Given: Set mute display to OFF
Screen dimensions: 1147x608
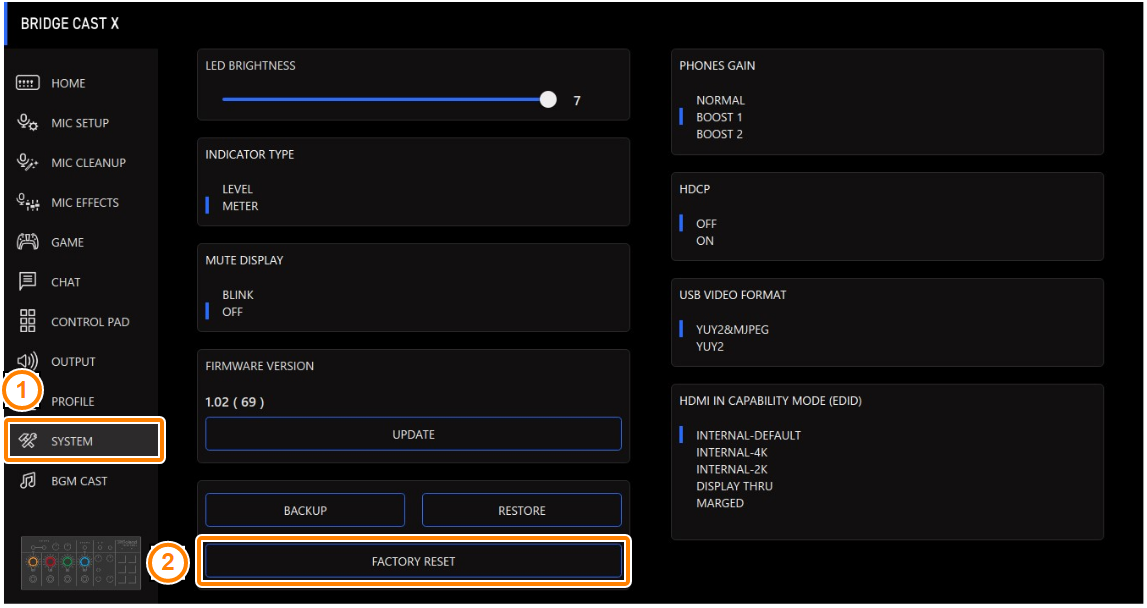Looking at the screenshot, I should 232,312.
